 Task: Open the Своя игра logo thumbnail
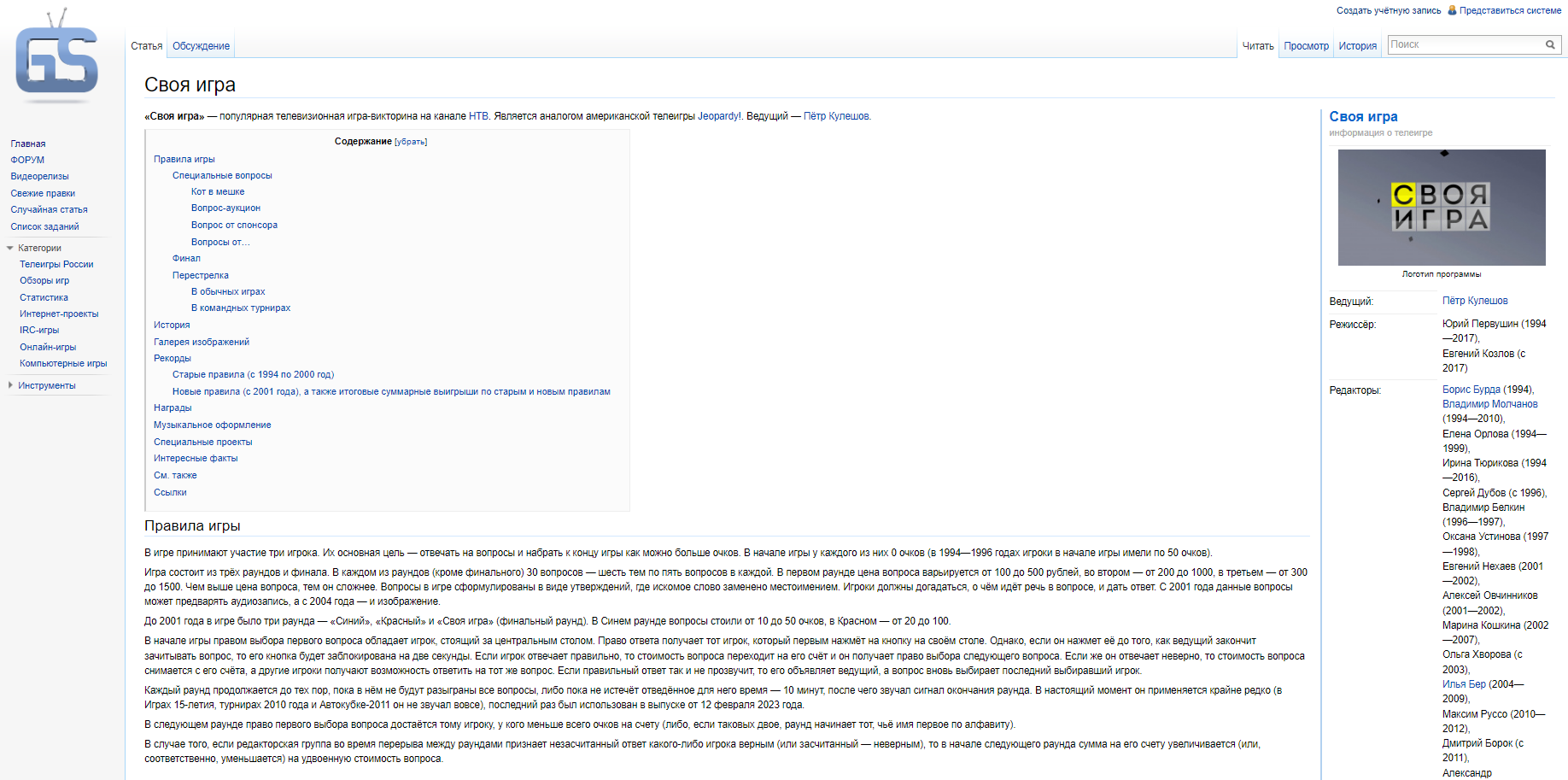(1442, 208)
